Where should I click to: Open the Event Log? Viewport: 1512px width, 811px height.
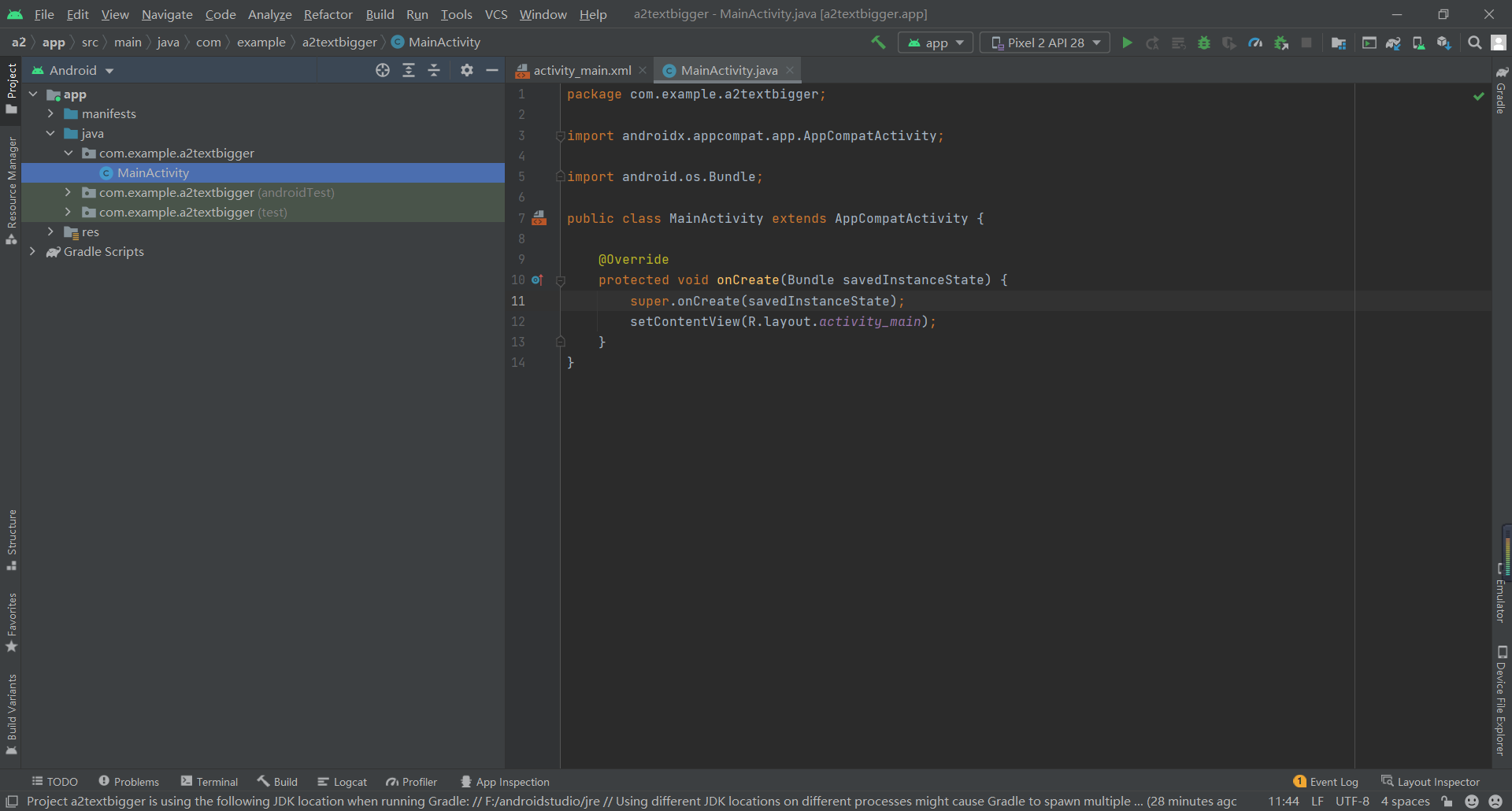click(1333, 781)
